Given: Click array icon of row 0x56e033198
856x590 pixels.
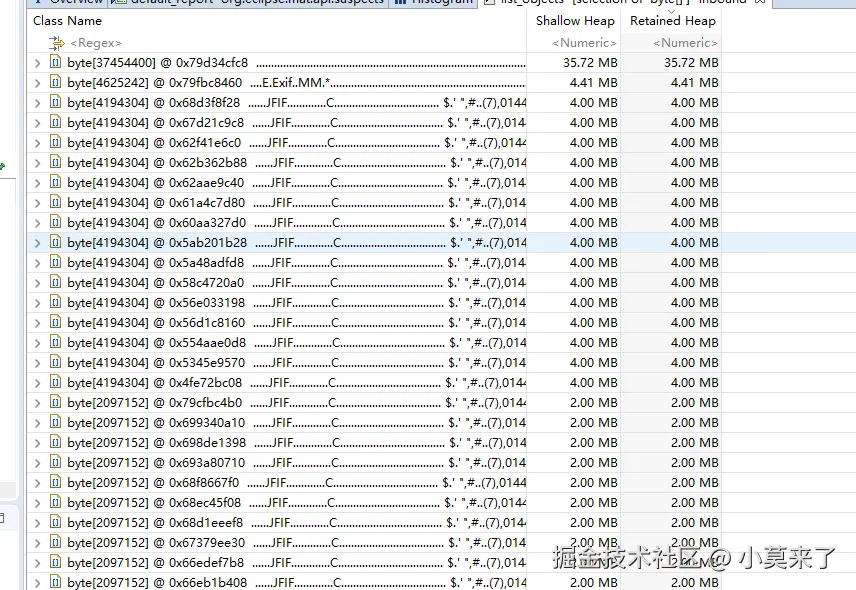Looking at the screenshot, I should tap(55, 302).
